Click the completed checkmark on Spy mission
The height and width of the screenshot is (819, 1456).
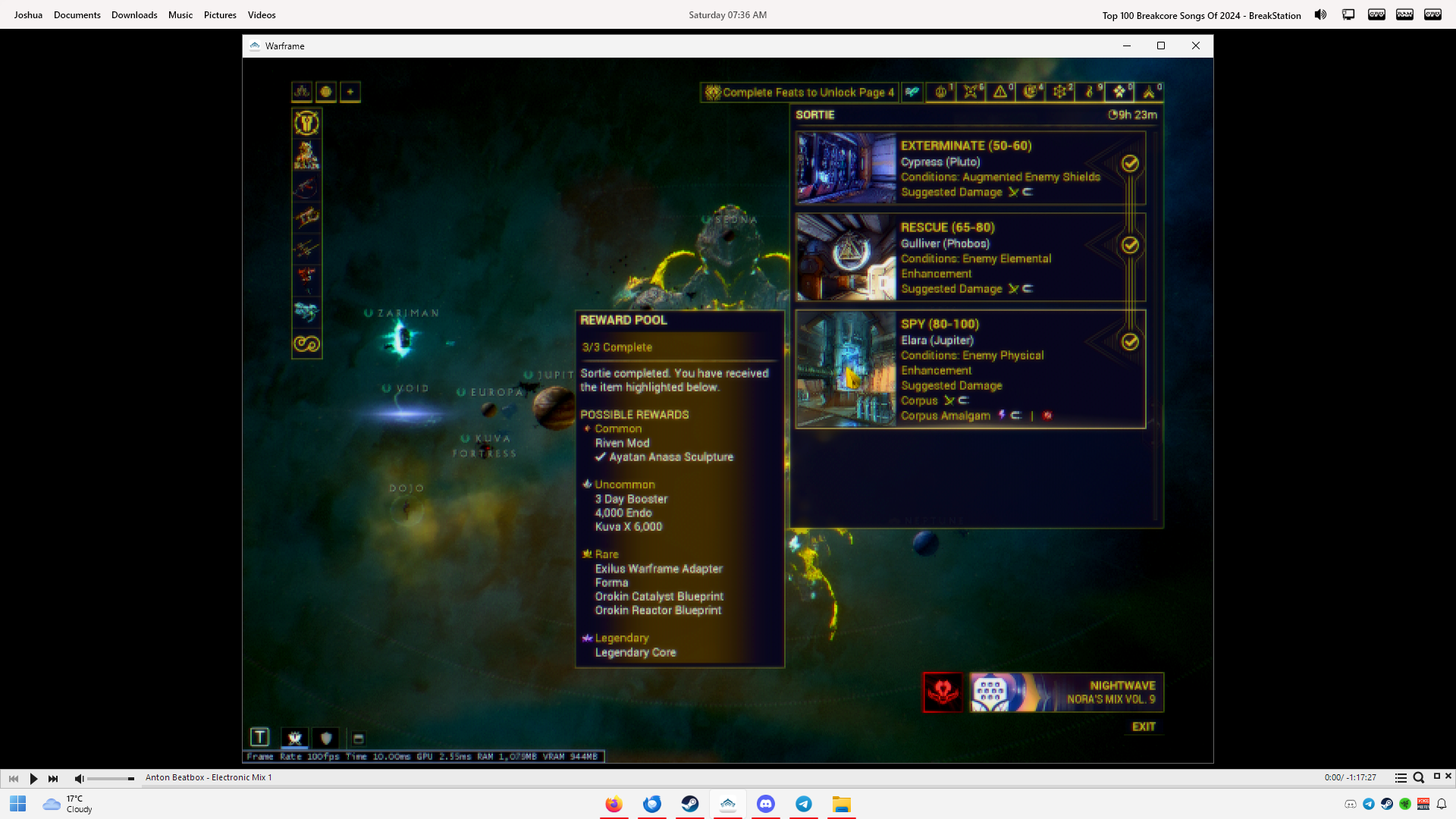click(1130, 341)
